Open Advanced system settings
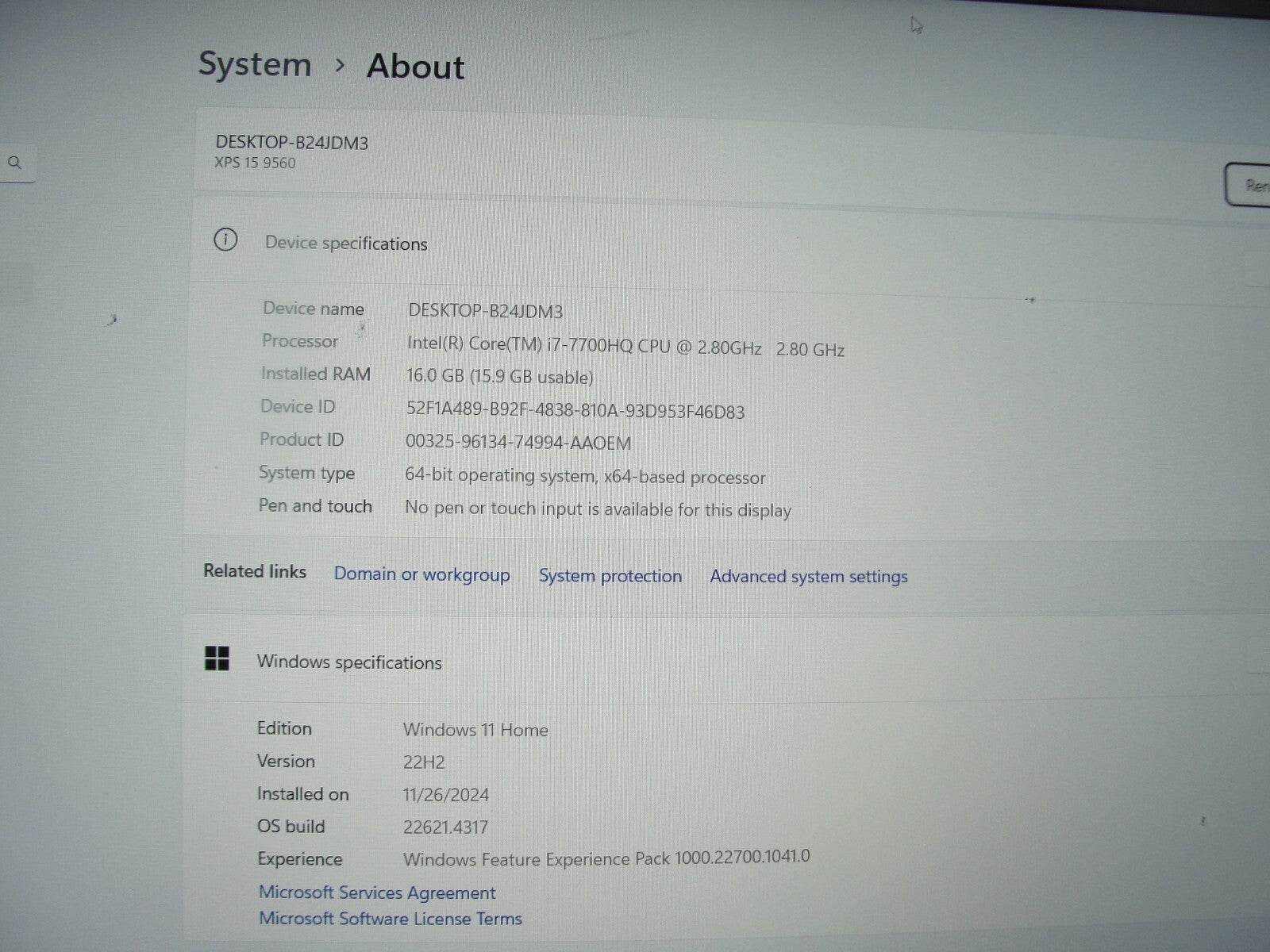 click(808, 577)
